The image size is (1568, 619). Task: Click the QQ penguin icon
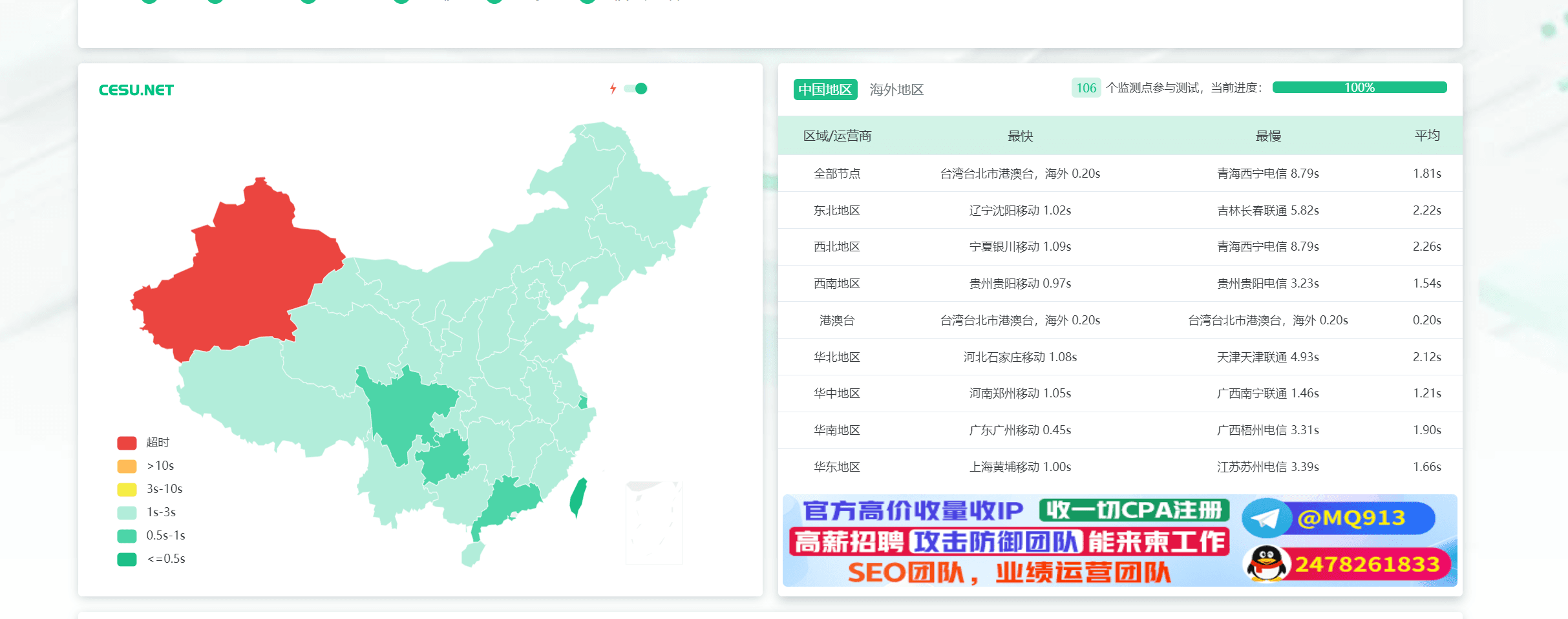coord(1267,564)
